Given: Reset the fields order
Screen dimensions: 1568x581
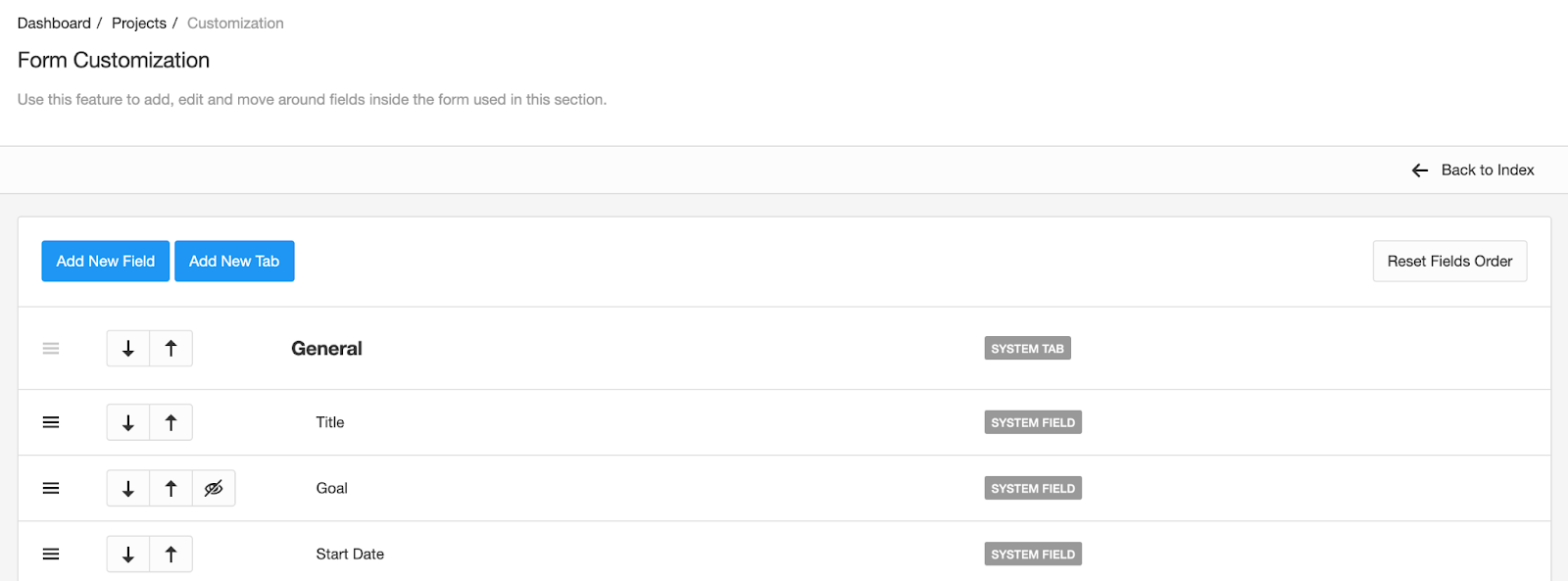Looking at the screenshot, I should pyautogui.click(x=1449, y=262).
